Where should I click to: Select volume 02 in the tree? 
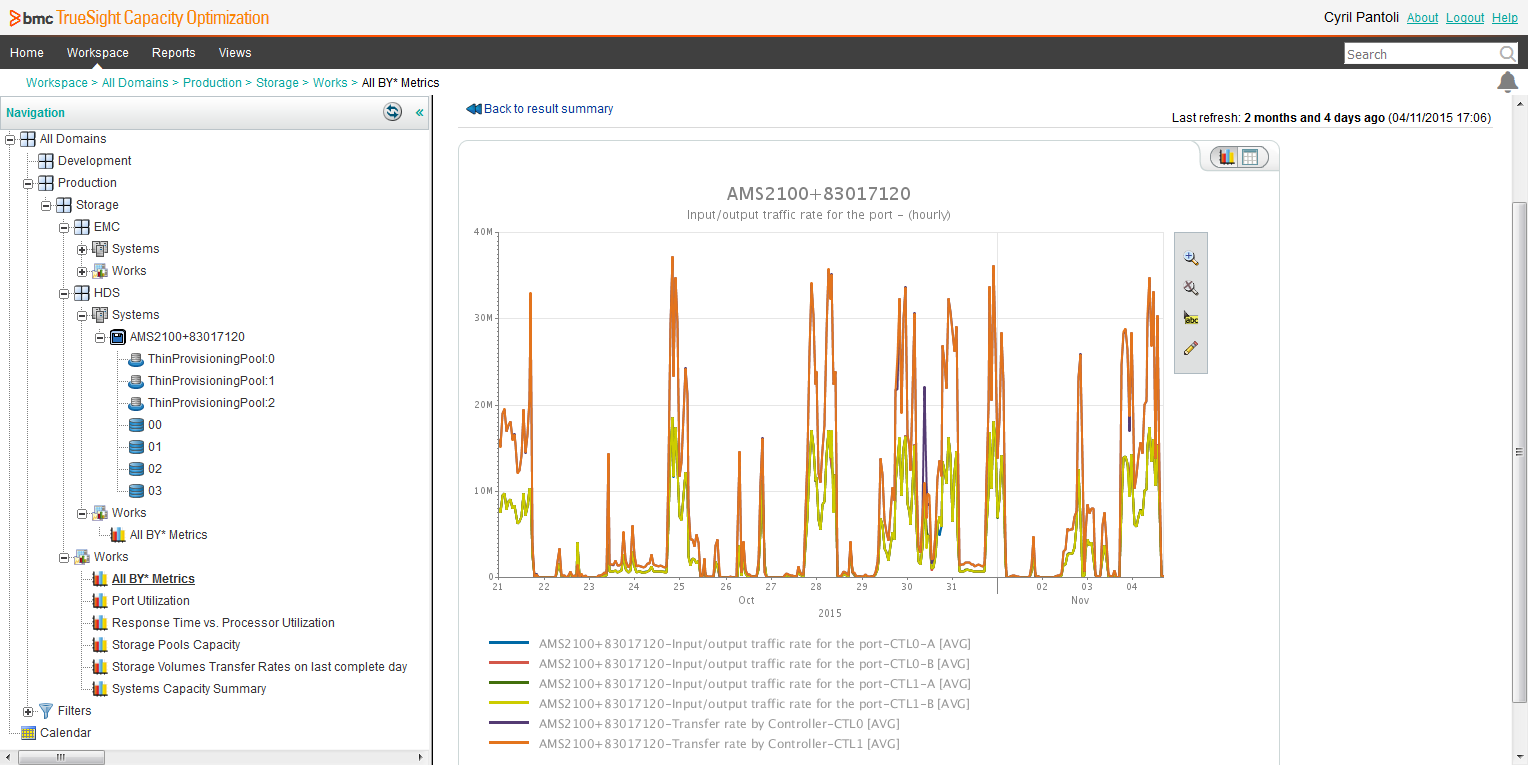click(155, 469)
